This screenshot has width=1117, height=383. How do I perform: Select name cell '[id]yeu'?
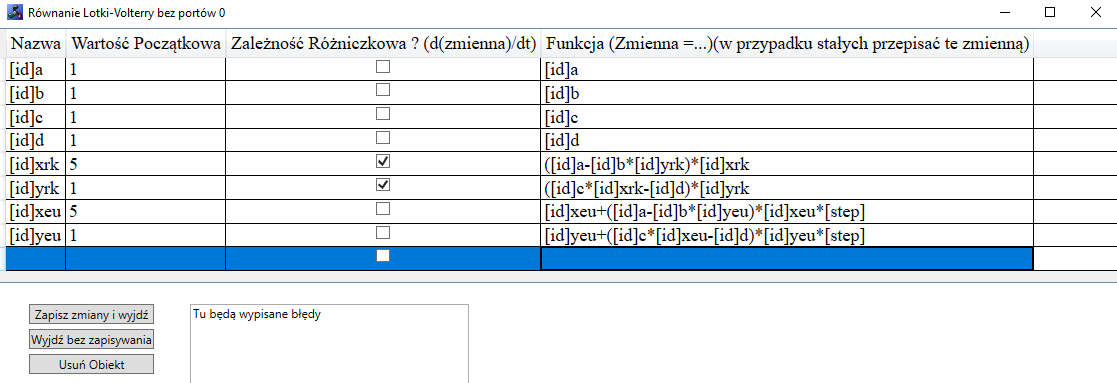click(x=36, y=235)
